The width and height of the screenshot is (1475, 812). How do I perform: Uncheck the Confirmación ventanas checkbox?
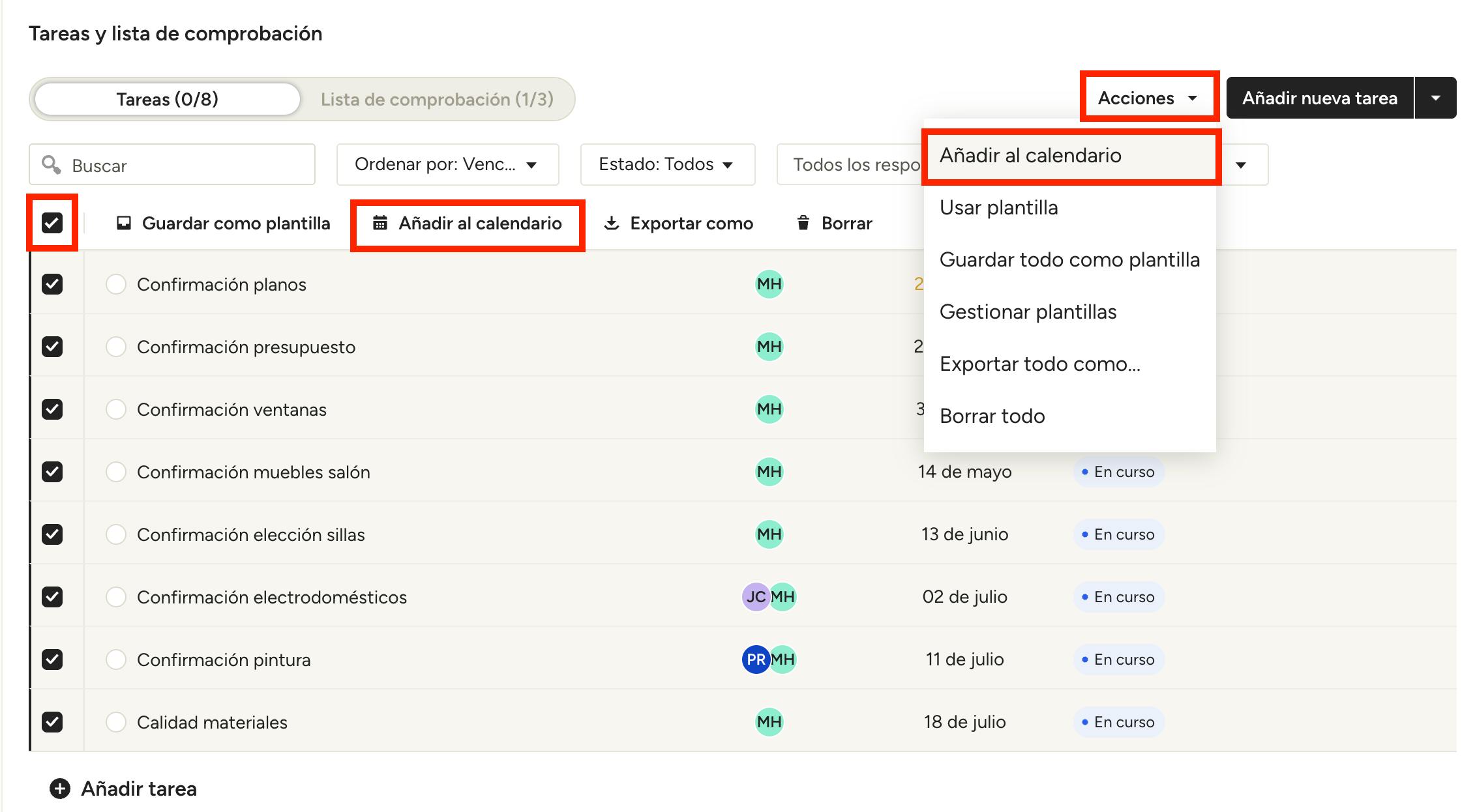pyautogui.click(x=52, y=409)
